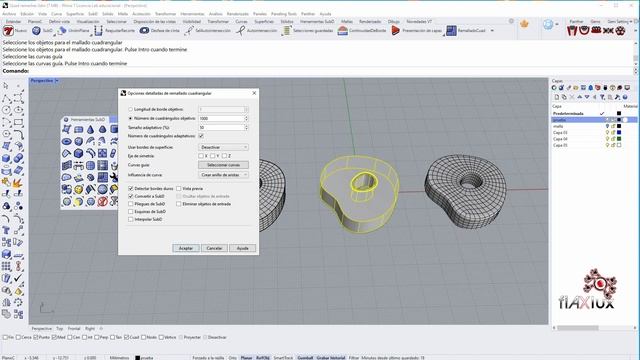Click the Cancelar button
Viewport: 640px width, 360px height.
[214, 248]
